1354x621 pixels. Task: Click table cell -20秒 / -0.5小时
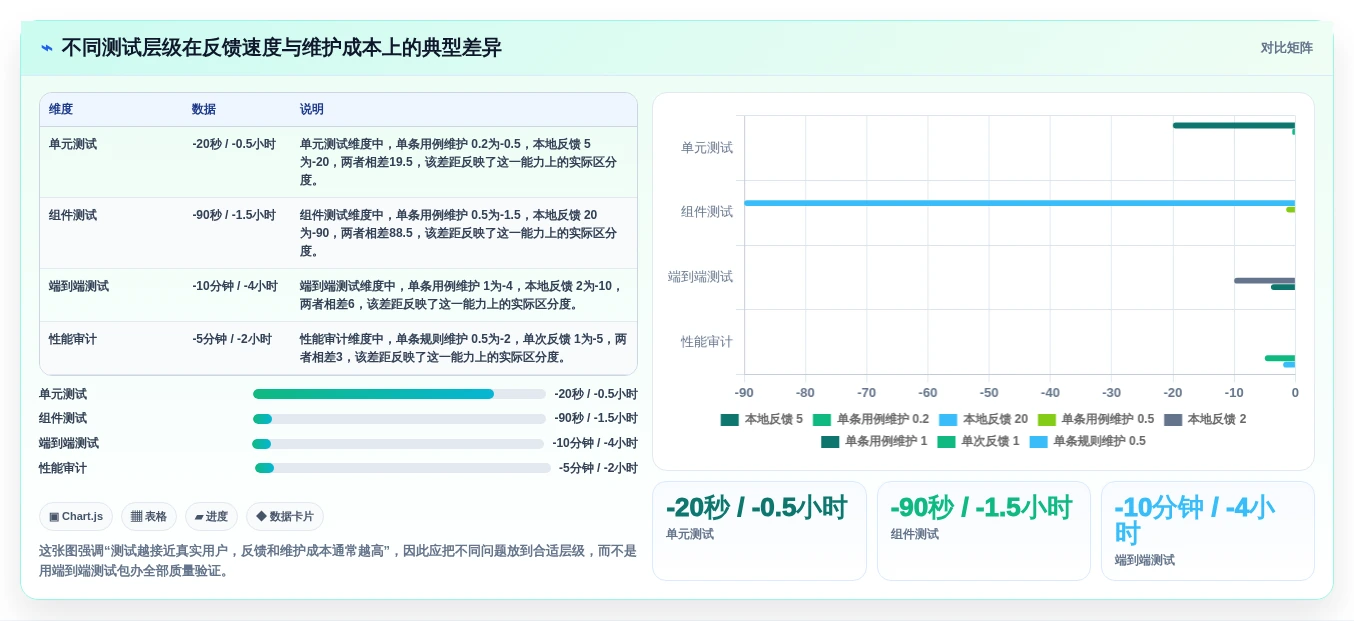234,144
